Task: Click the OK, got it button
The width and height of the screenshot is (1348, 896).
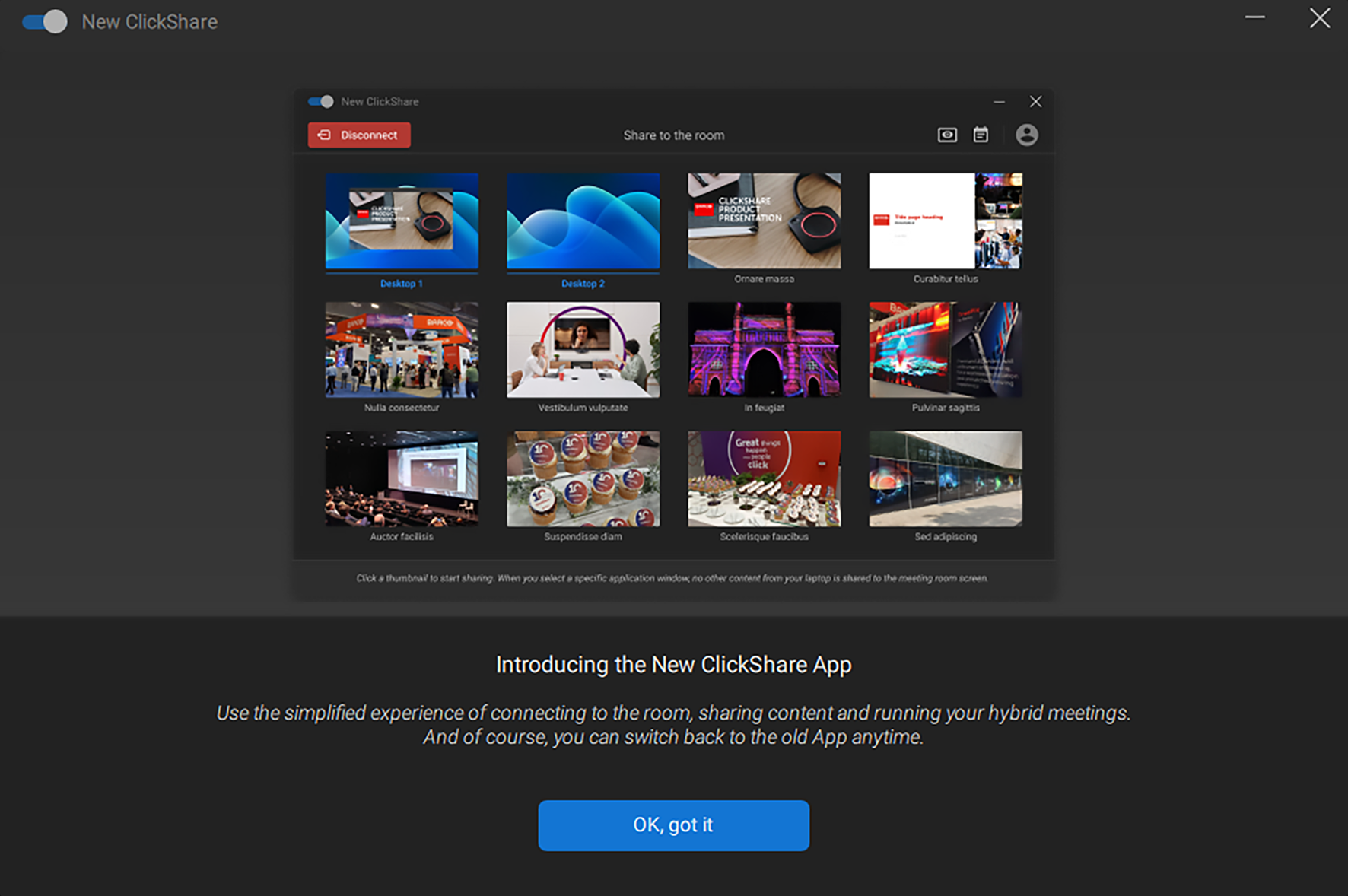Action: click(673, 825)
